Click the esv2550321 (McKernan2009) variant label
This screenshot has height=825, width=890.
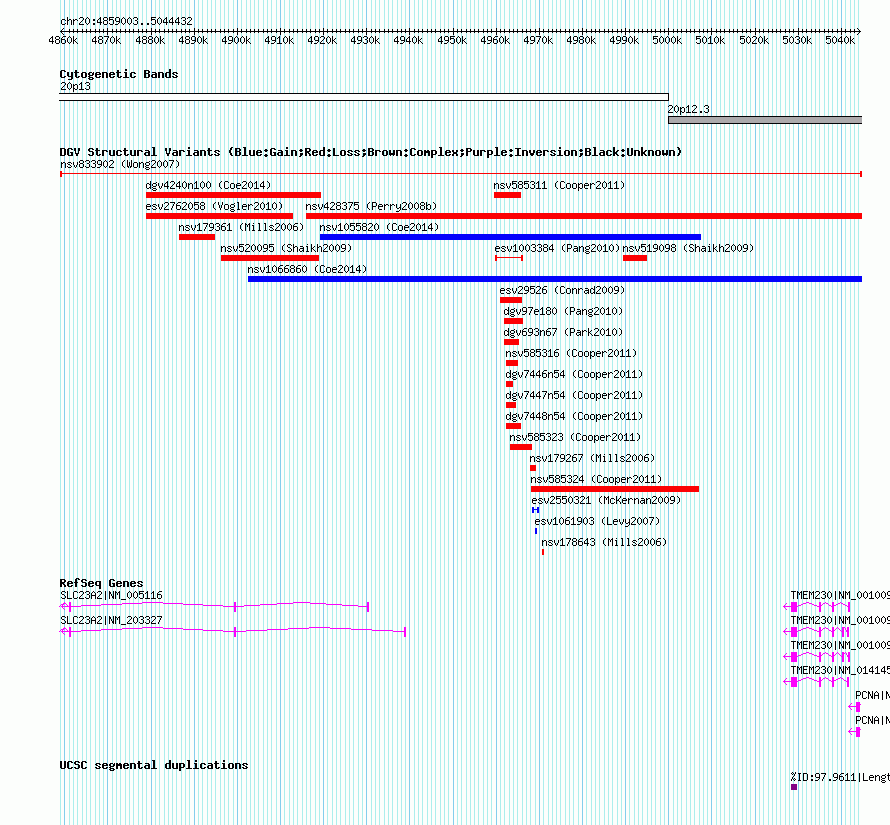point(606,501)
